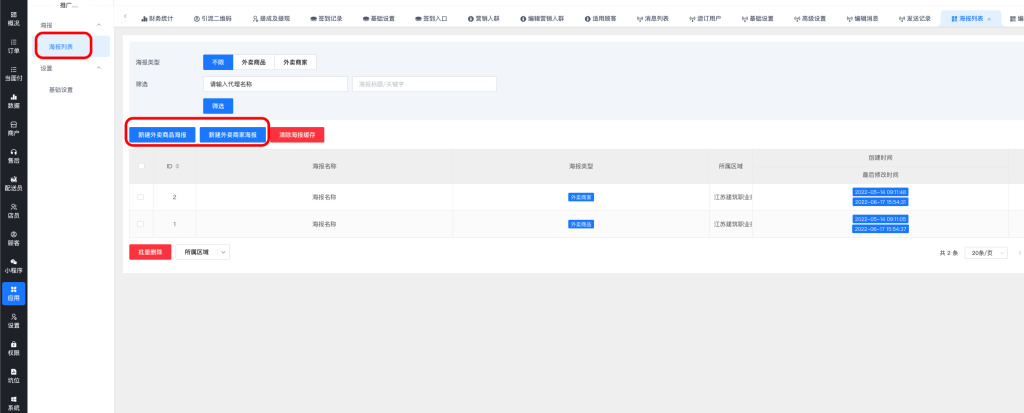Check the checkbox for row ID 2
Screen dimensions: 1024x413
pyautogui.click(x=141, y=197)
